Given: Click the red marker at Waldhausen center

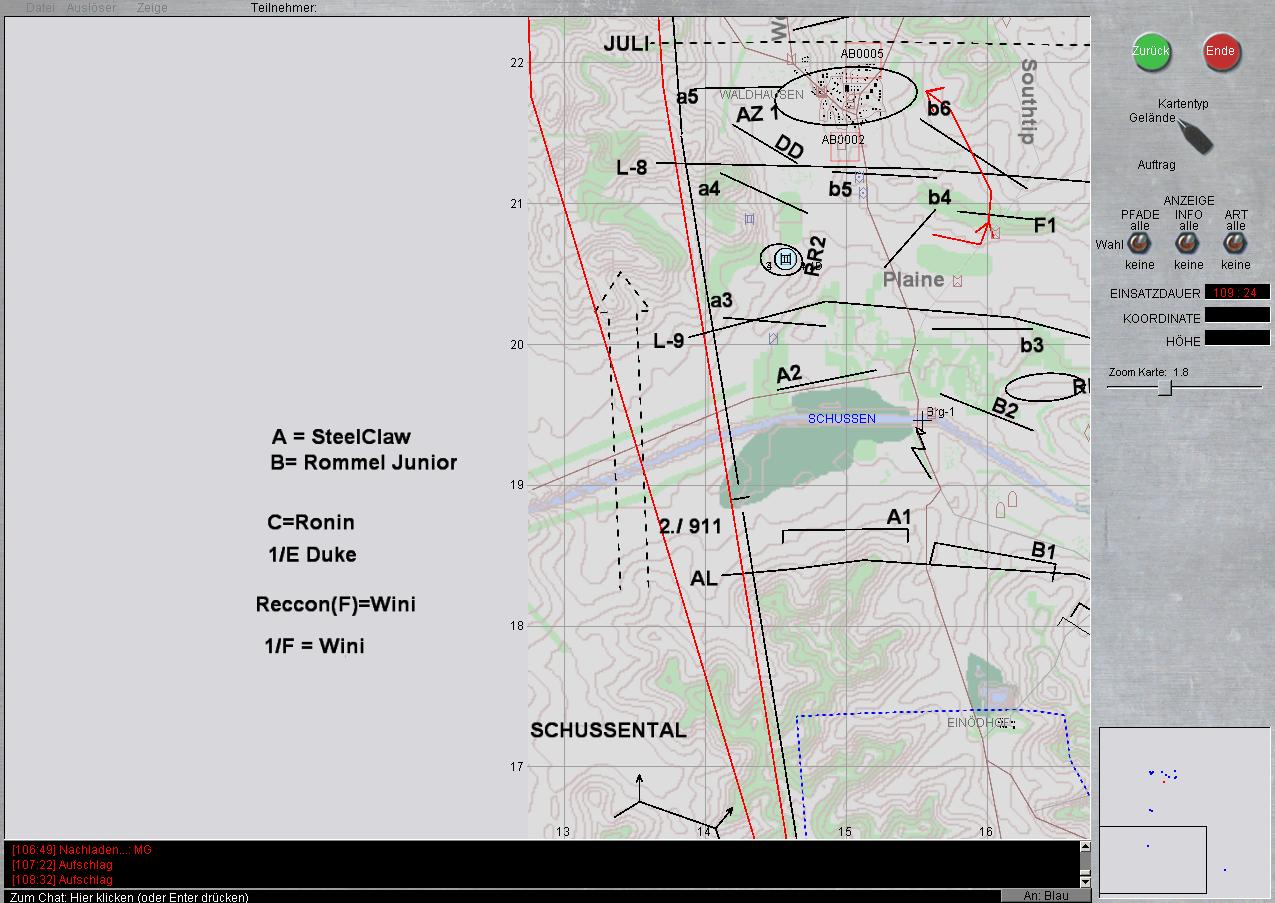Looking at the screenshot, I should pyautogui.click(x=822, y=91).
